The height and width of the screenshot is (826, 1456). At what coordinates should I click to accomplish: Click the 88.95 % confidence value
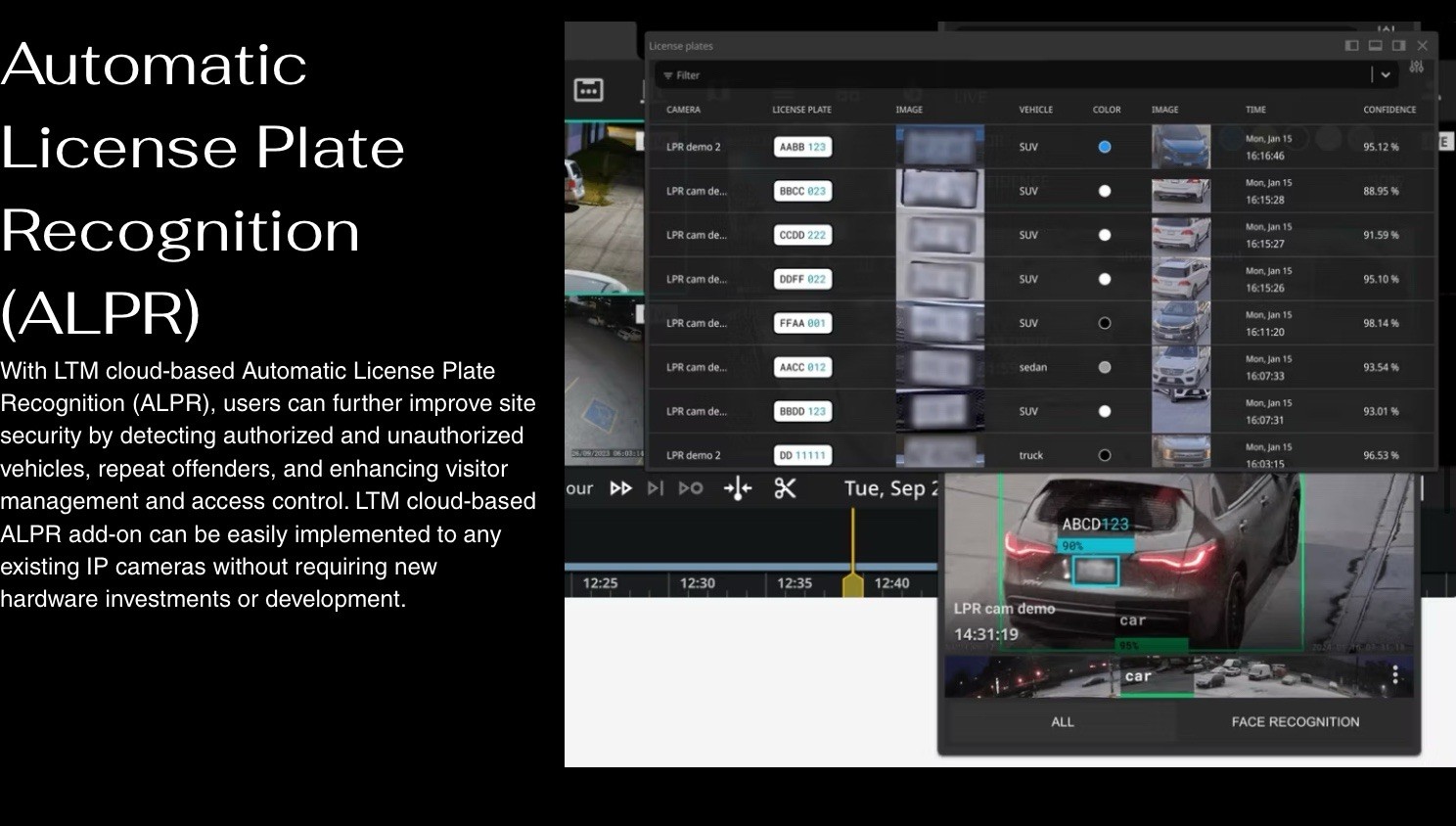tap(1381, 191)
